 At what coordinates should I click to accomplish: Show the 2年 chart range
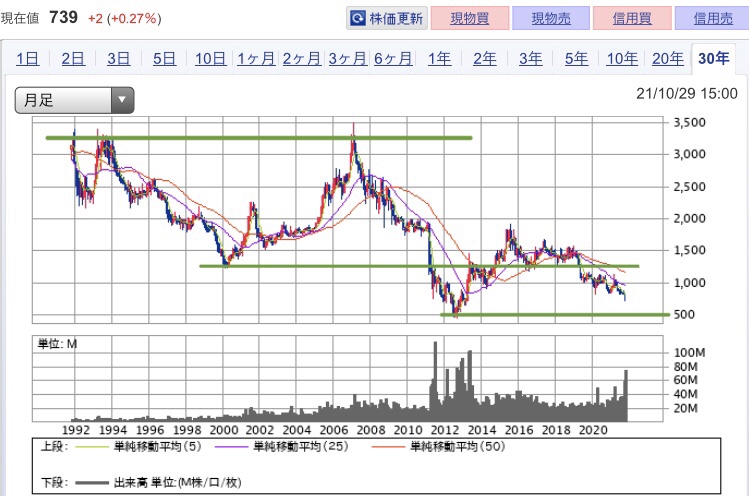click(x=485, y=58)
